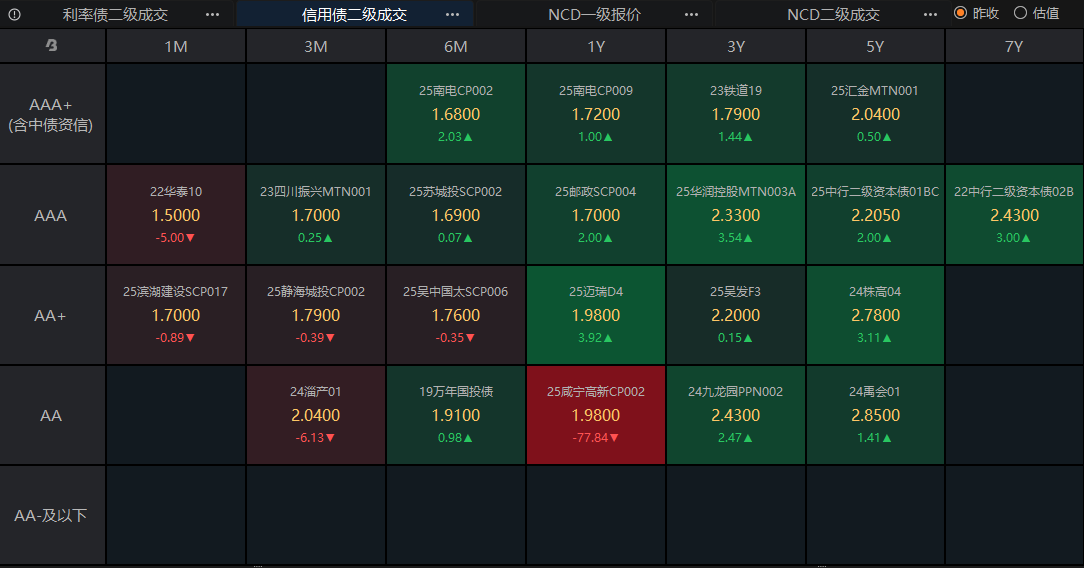Image resolution: width=1084 pixels, height=568 pixels.
Task: Select the AAA+ rating row header
Action: point(52,114)
